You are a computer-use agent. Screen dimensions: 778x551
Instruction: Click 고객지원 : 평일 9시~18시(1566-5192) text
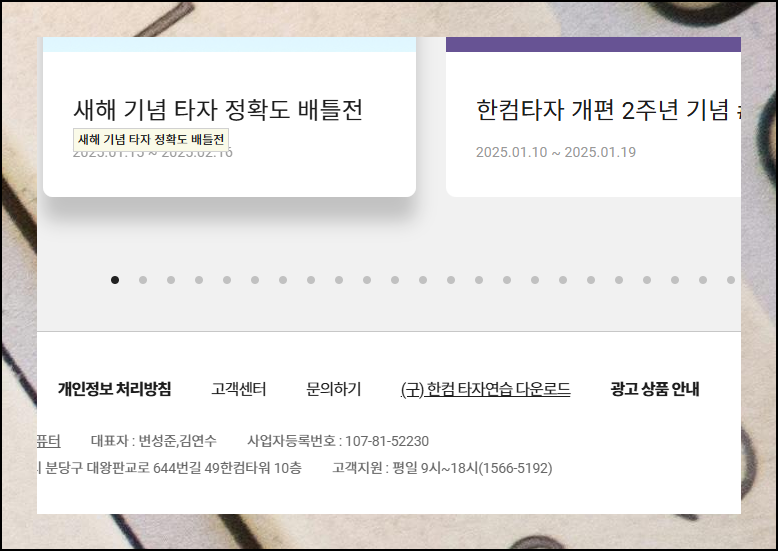442,468
